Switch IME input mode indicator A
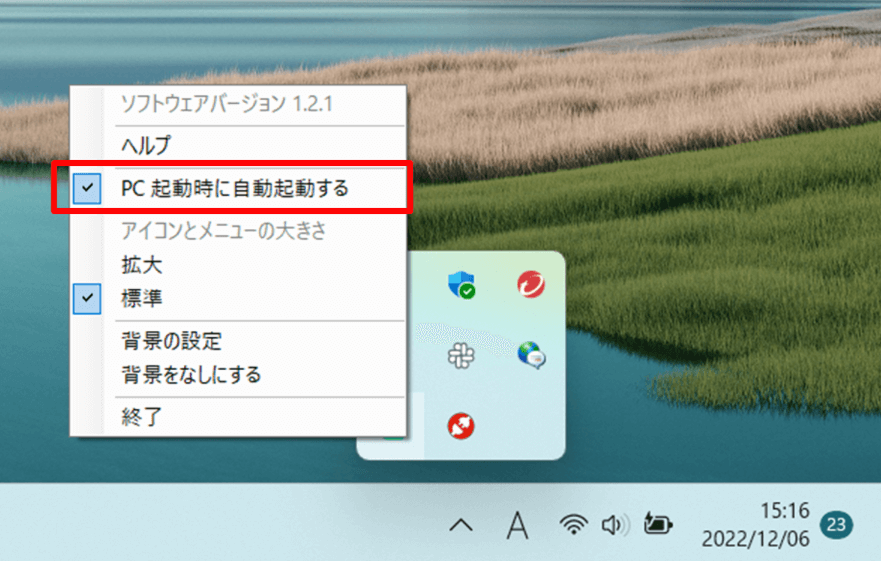The width and height of the screenshot is (881, 561). point(517,525)
